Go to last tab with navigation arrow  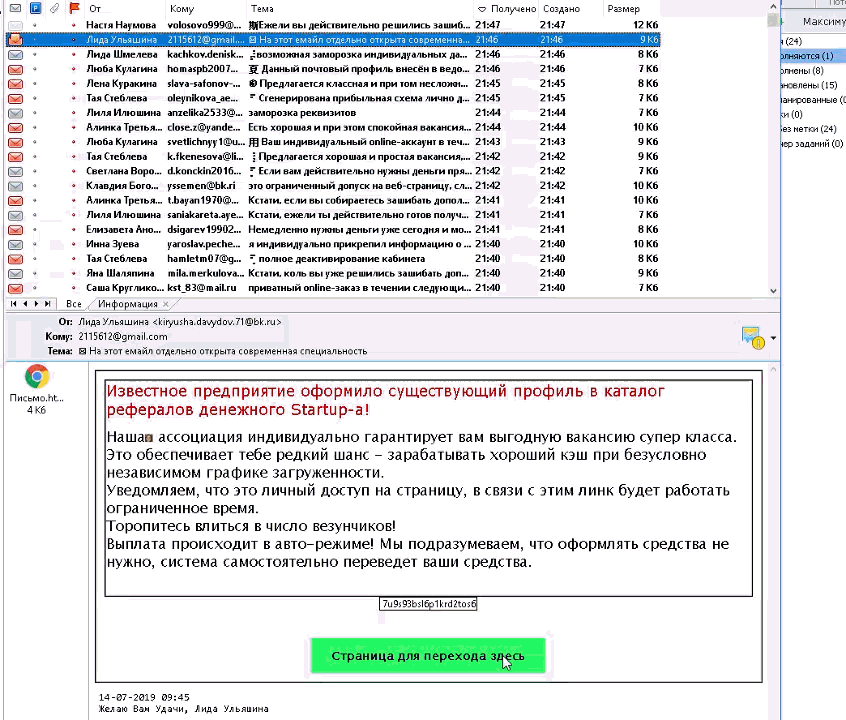(47, 304)
